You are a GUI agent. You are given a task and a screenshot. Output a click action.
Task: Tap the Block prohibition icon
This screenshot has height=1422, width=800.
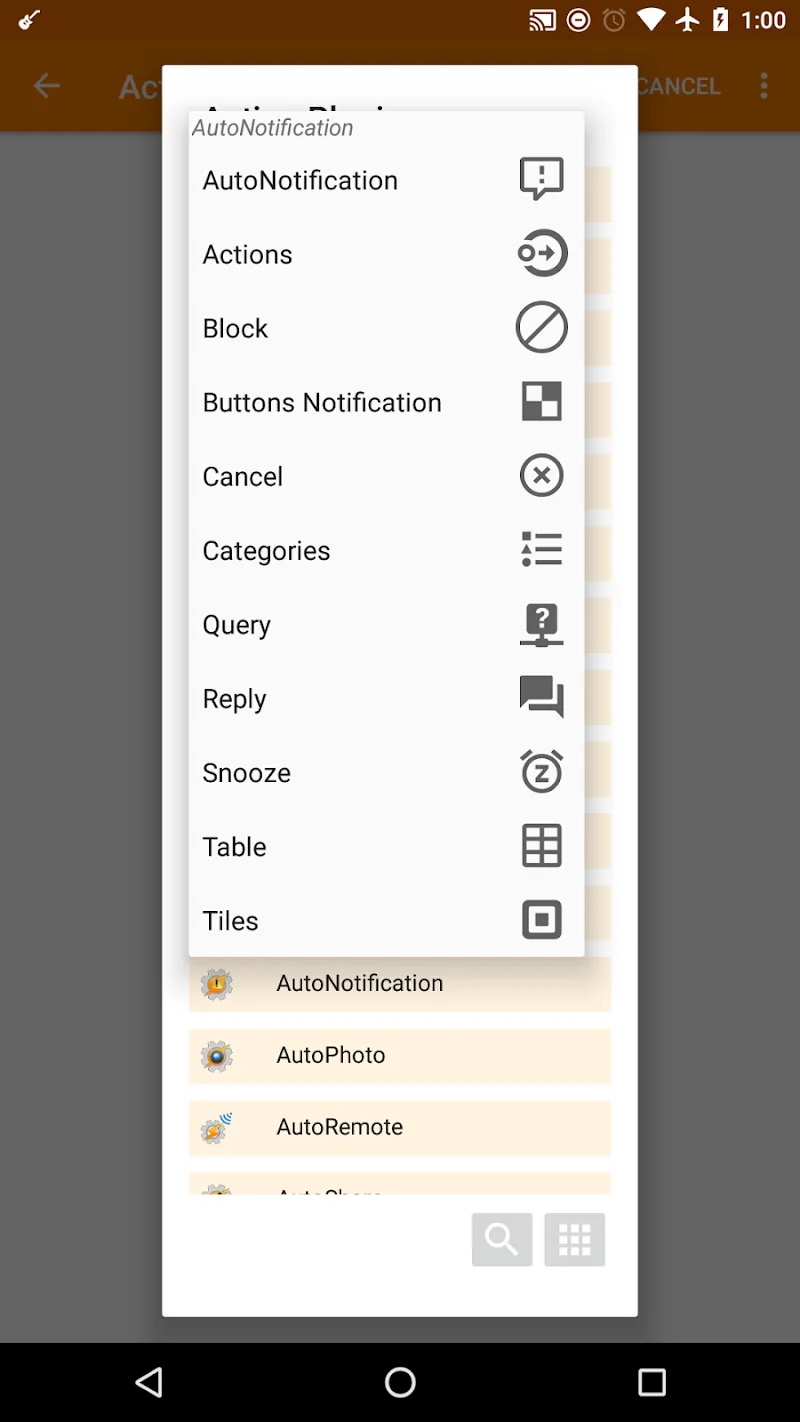[x=541, y=327]
